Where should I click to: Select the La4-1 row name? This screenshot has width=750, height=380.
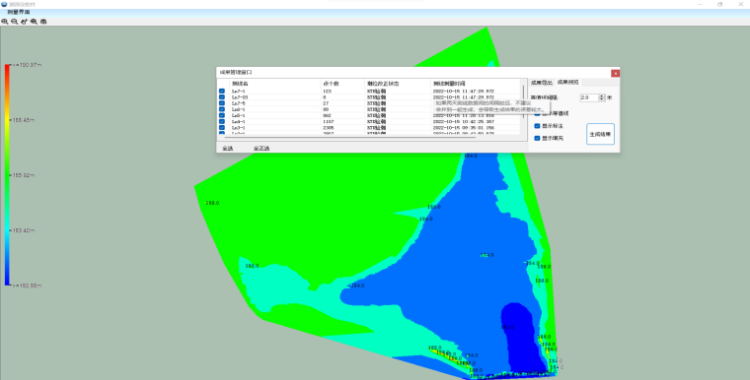coord(238,122)
